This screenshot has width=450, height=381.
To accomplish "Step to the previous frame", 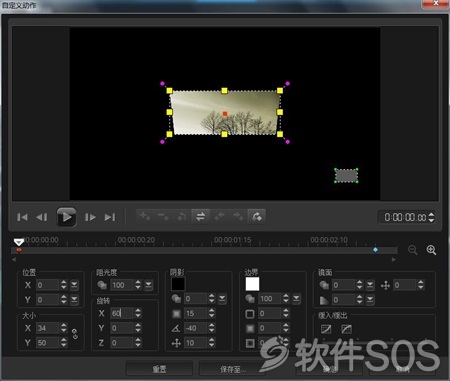I will (42, 217).
